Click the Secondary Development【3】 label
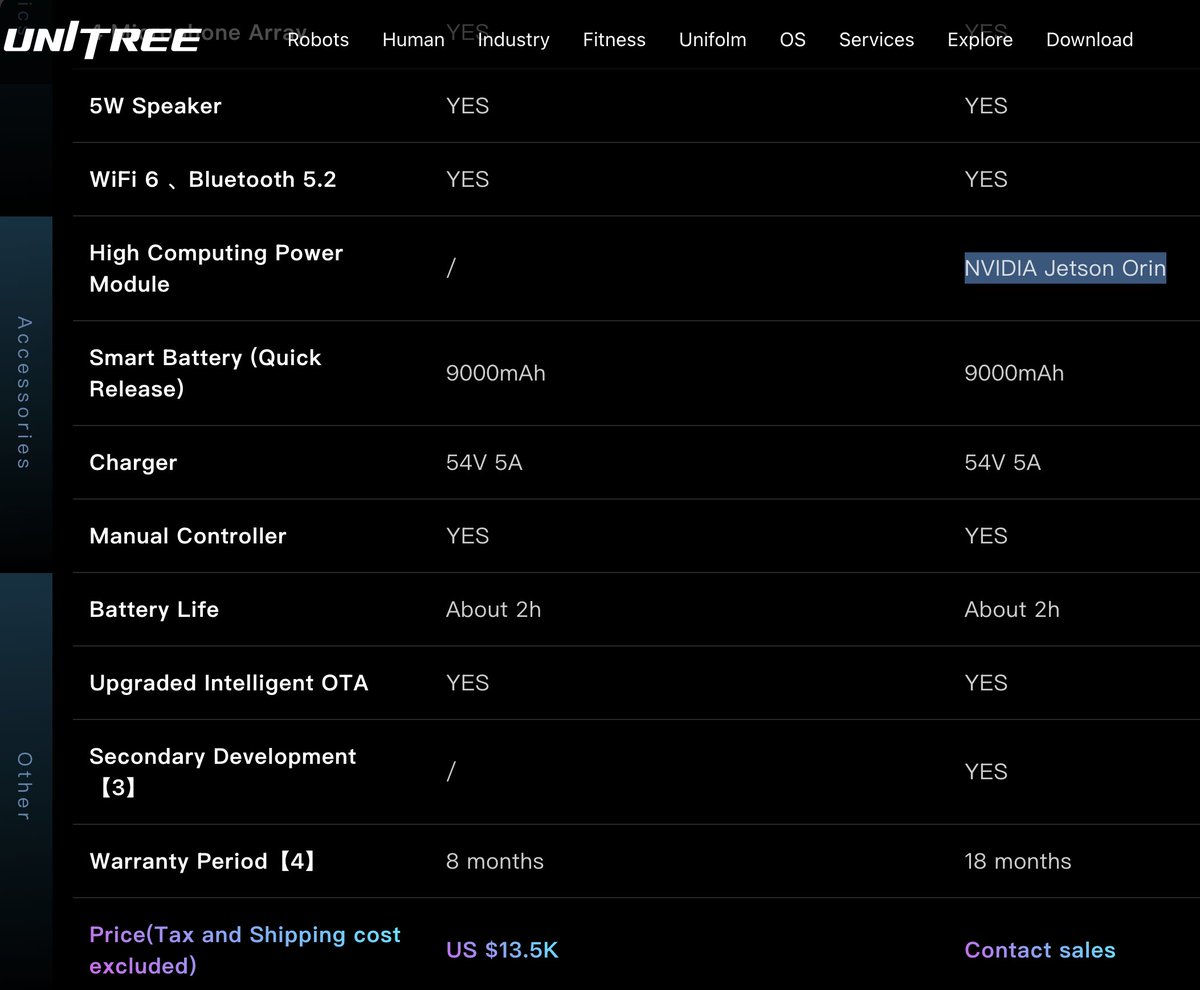This screenshot has width=1200, height=990. [x=222, y=772]
